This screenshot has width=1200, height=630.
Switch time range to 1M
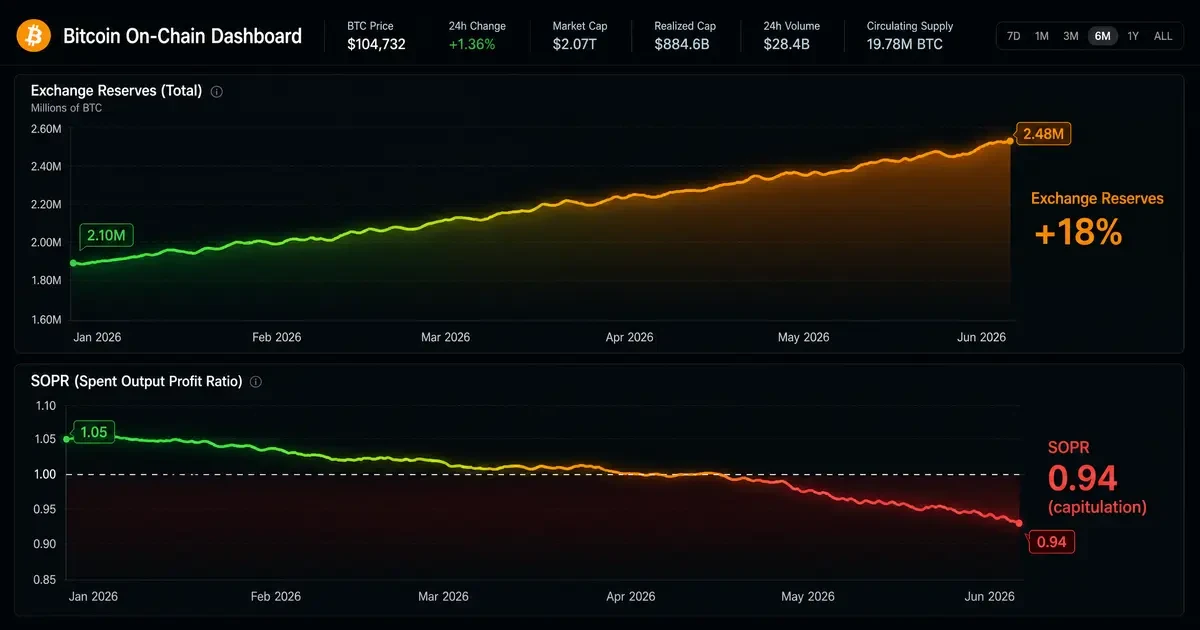tap(1042, 36)
